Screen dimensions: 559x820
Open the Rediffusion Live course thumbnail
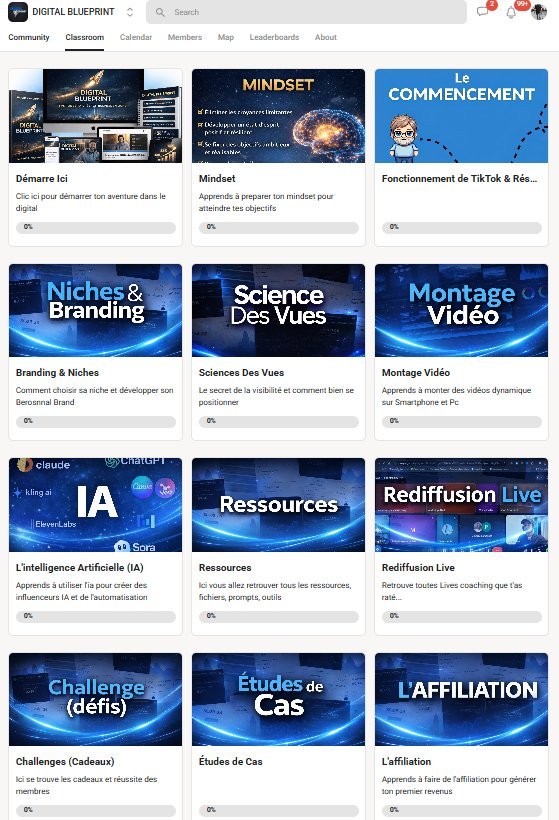(461, 505)
